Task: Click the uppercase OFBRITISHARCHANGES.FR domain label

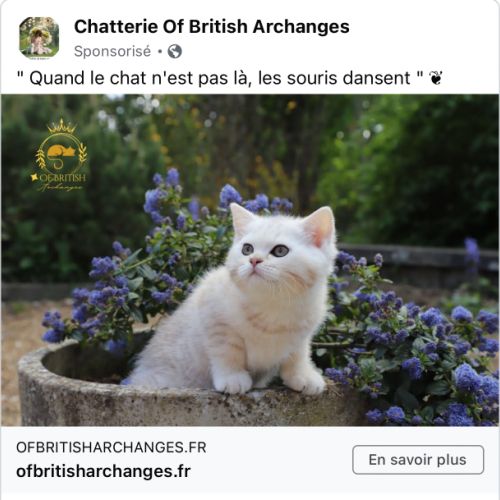Action: click(x=111, y=447)
